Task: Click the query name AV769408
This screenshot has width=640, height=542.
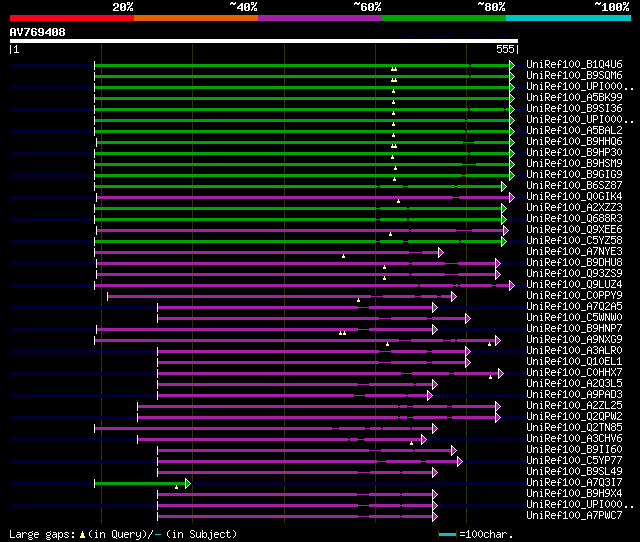Action: [38, 32]
